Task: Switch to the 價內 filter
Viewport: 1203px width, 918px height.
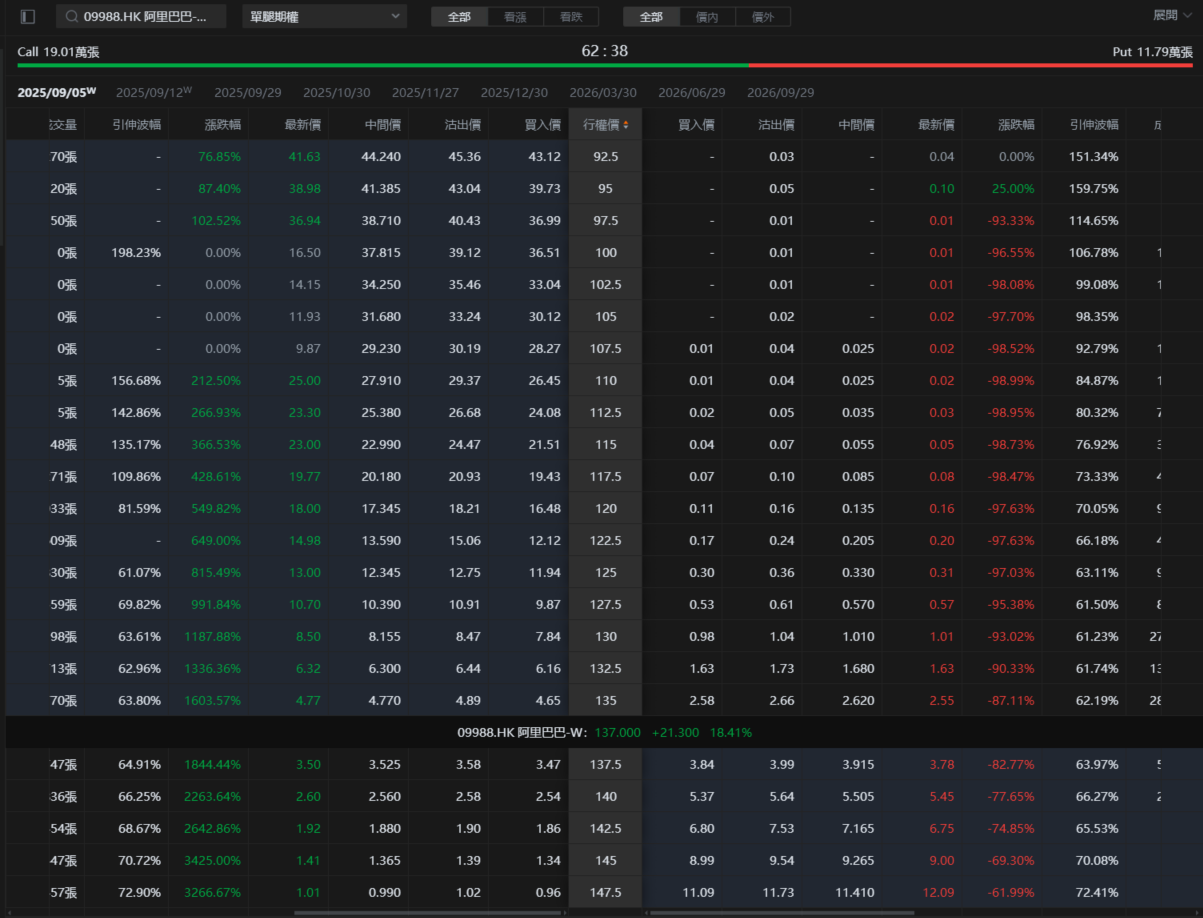Action: pyautogui.click(x=707, y=17)
